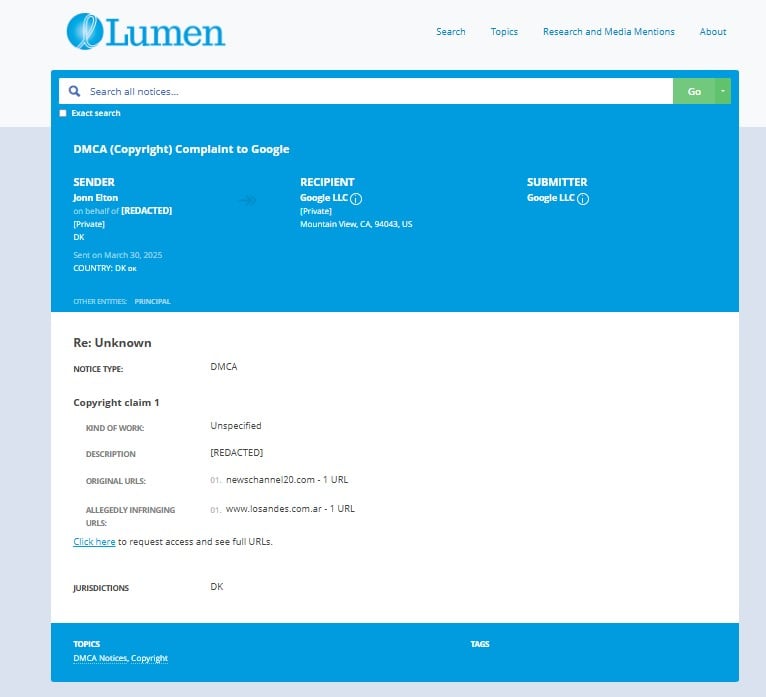Screen dimensions: 766x697
Task: Open the DMCA Notices, Copyright topic link
Action: point(121,658)
